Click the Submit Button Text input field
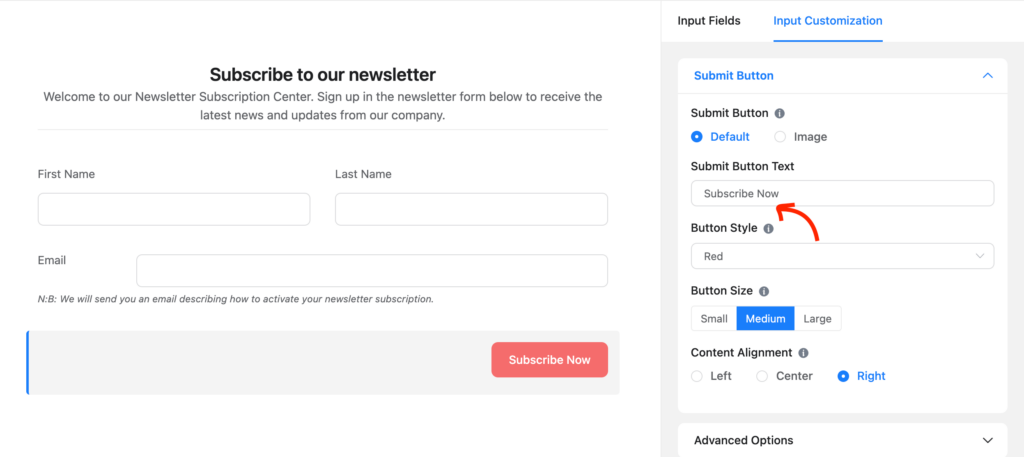This screenshot has width=1024, height=457. point(842,193)
